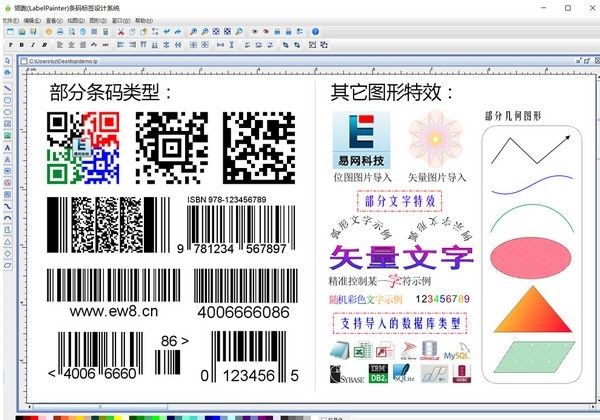Open the 窗口(W) window menu
Image resolution: width=600 pixels, height=420 pixels.
[x=121, y=21]
